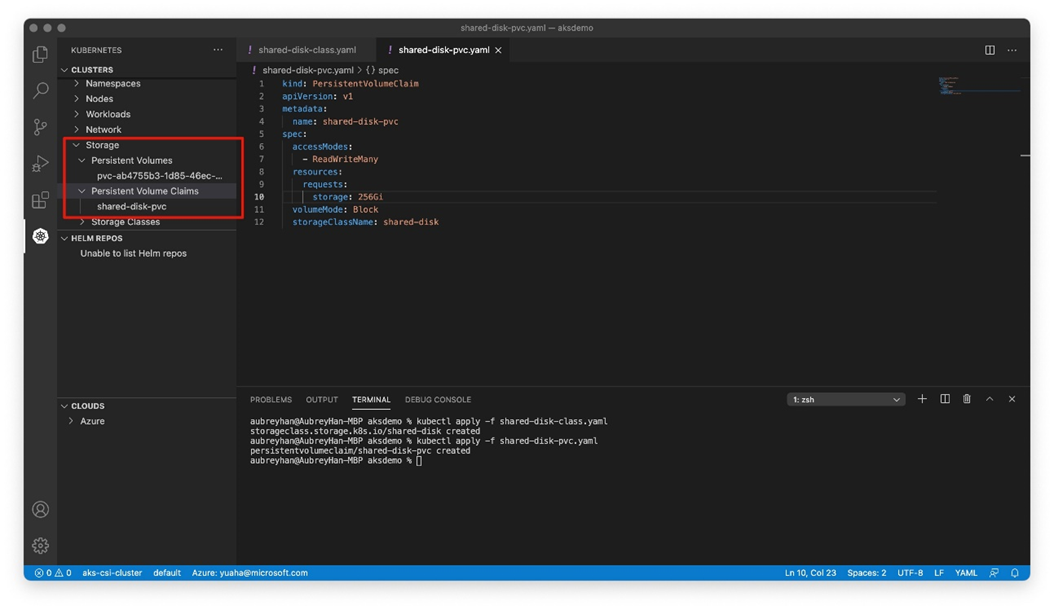Close the shared-disk-pvc.yaml tab
The width and height of the screenshot is (1054, 610).
(x=498, y=50)
